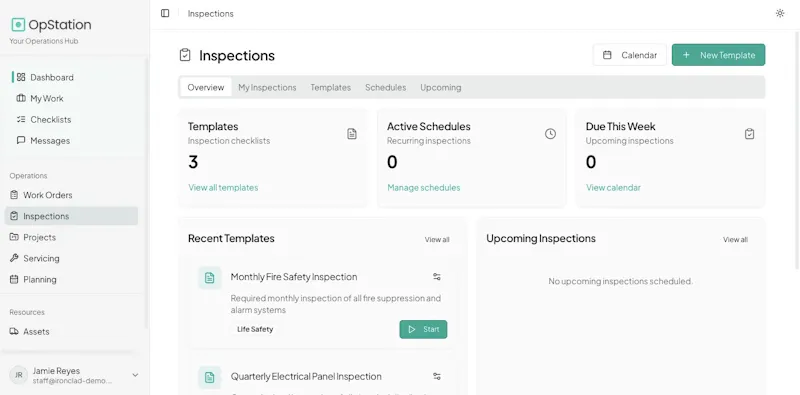Click the Monthly Fire Safety document icon
Viewport: 800px width, 395px height.
(x=209, y=278)
